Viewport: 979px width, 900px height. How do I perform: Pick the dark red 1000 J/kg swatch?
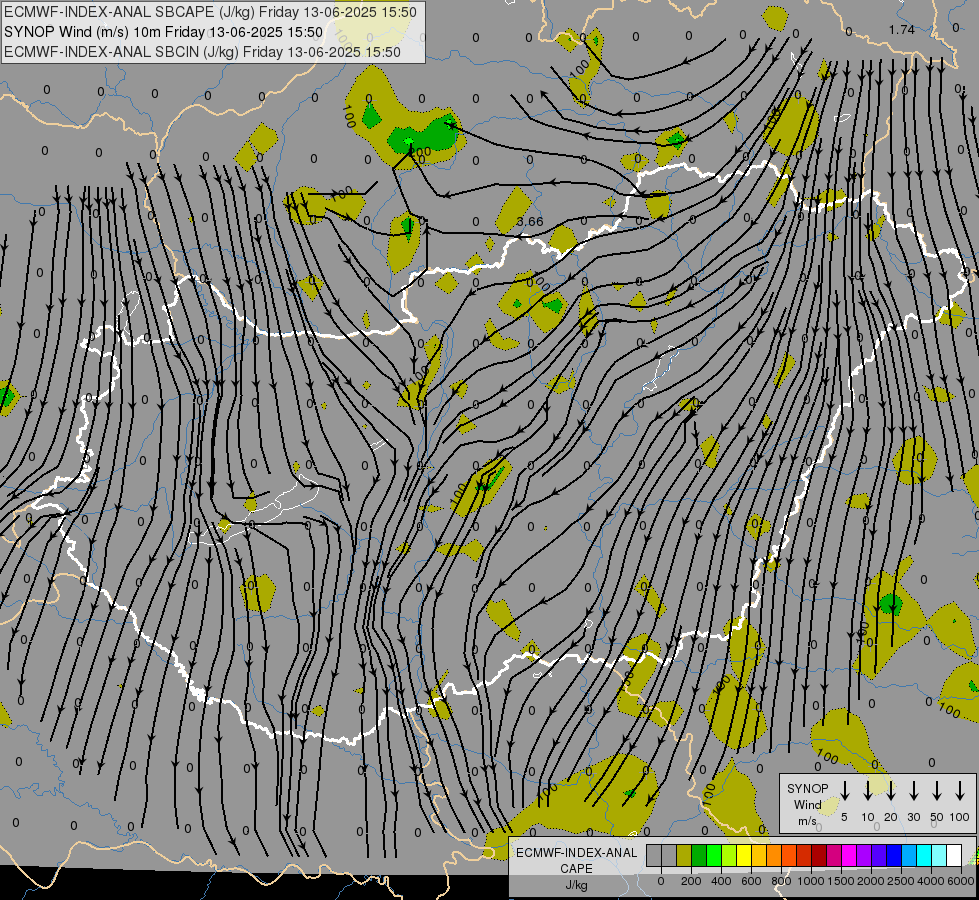coord(819,855)
